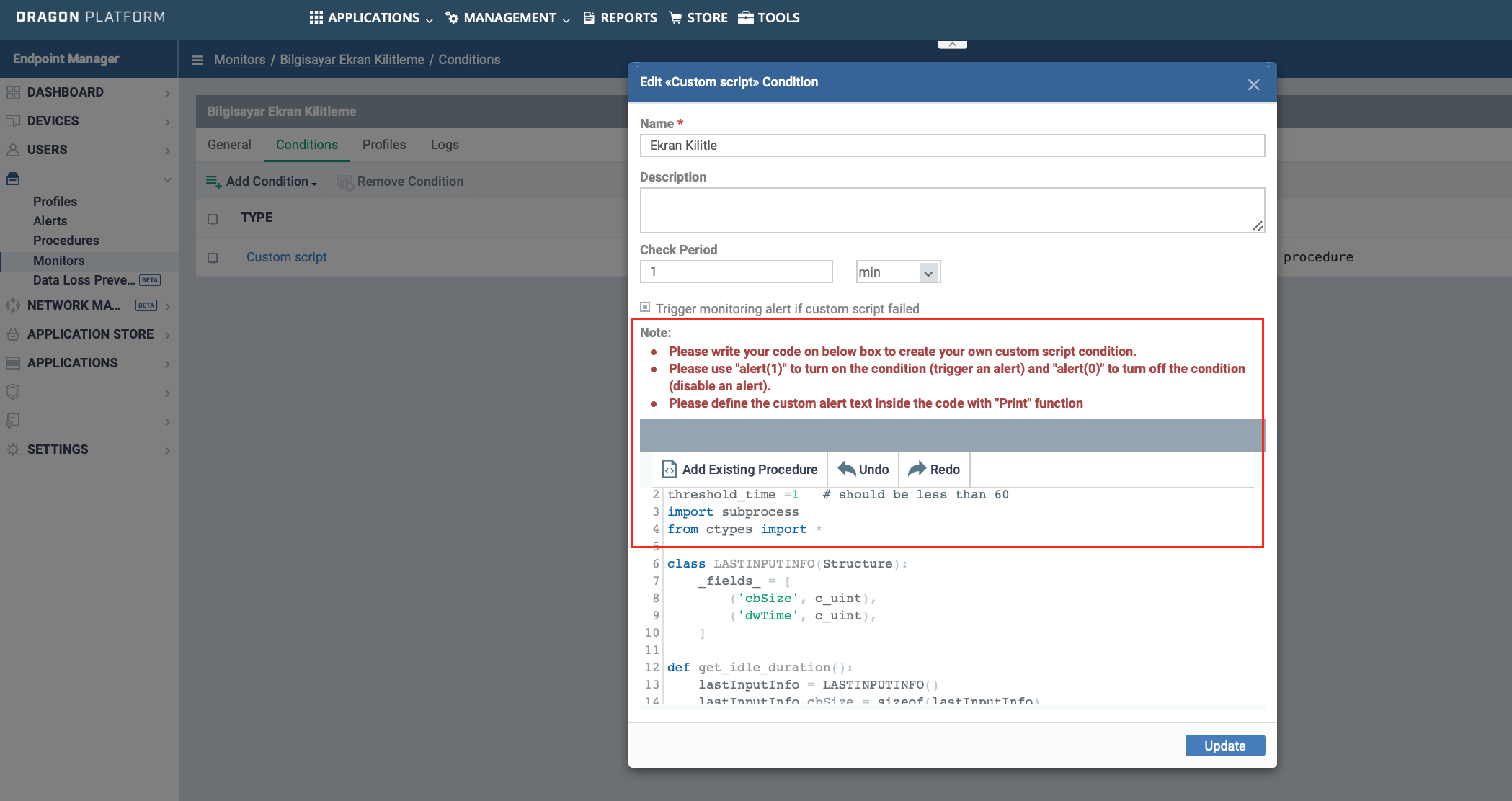Click the Monitors breadcrumb link

(x=240, y=60)
